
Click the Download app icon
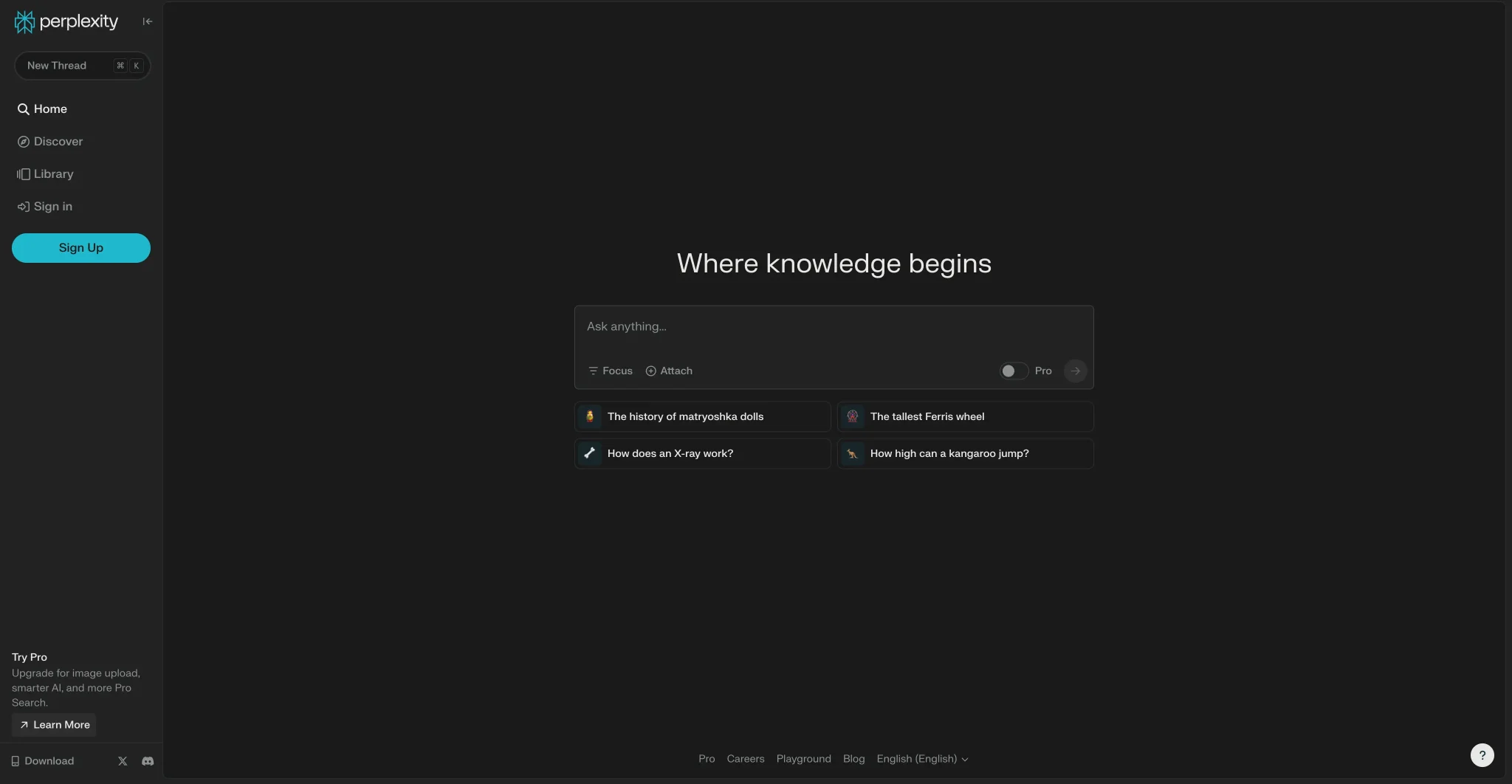coord(16,761)
